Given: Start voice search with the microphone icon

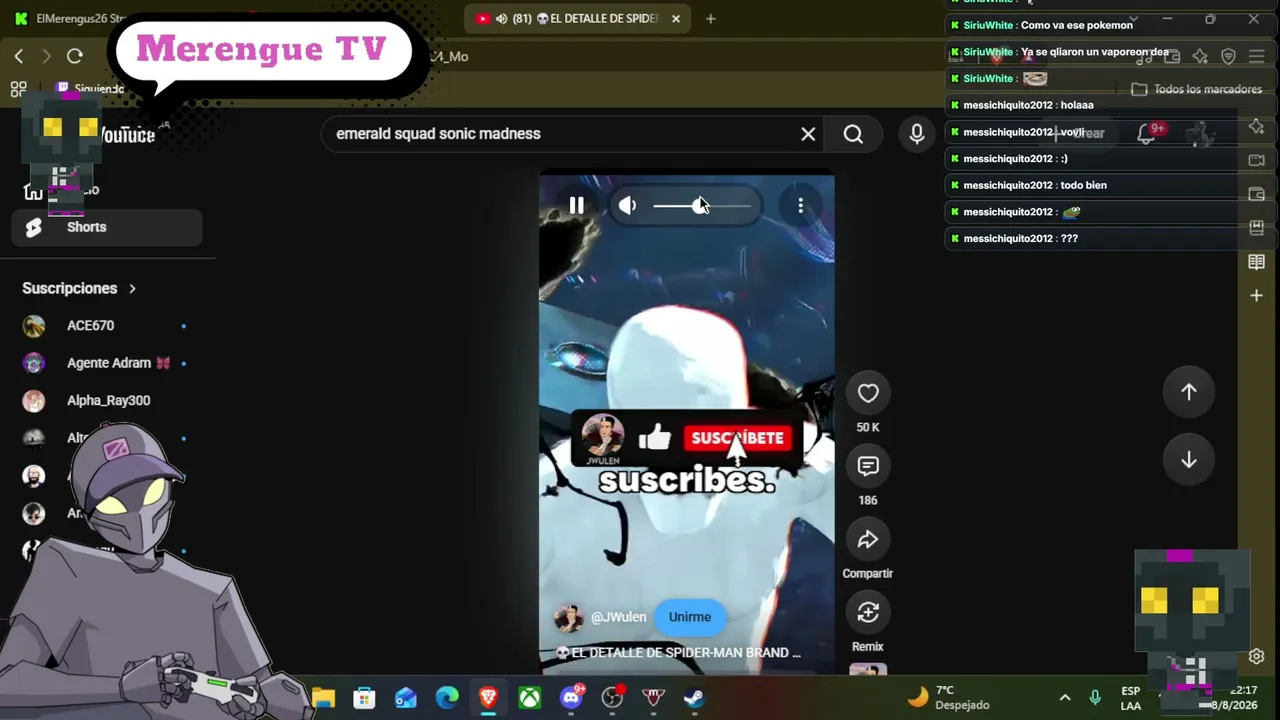Looking at the screenshot, I should pos(917,134).
